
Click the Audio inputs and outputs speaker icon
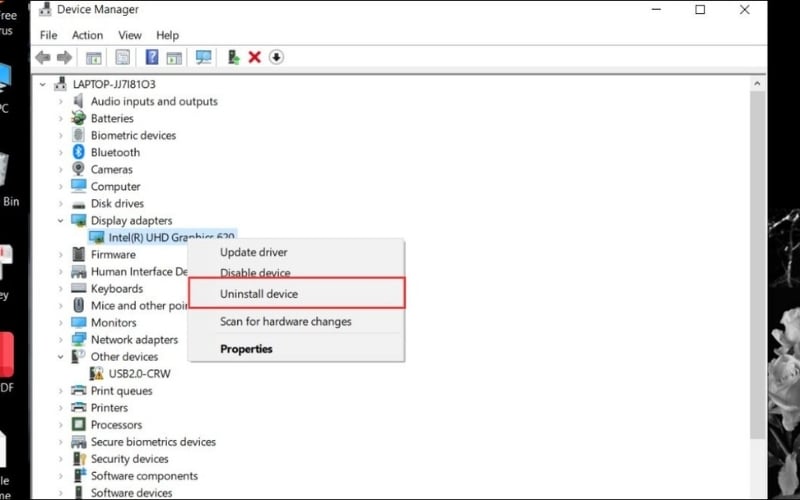[x=79, y=101]
